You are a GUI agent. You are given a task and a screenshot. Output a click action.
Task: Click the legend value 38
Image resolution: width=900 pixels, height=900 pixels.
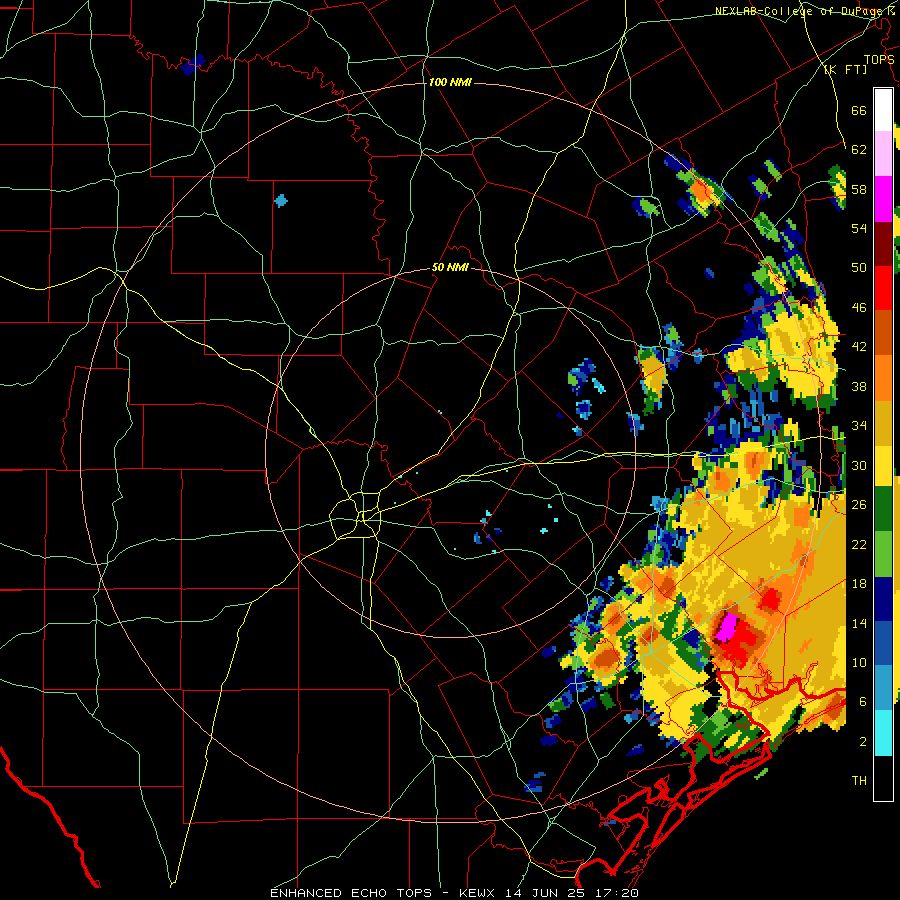pos(859,386)
